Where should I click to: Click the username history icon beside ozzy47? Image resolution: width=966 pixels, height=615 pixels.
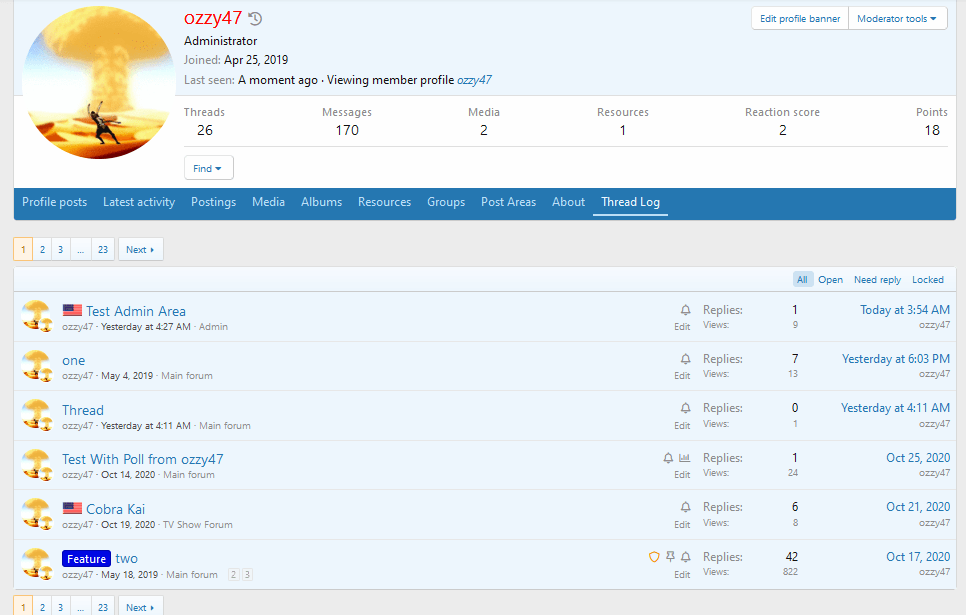(x=255, y=19)
